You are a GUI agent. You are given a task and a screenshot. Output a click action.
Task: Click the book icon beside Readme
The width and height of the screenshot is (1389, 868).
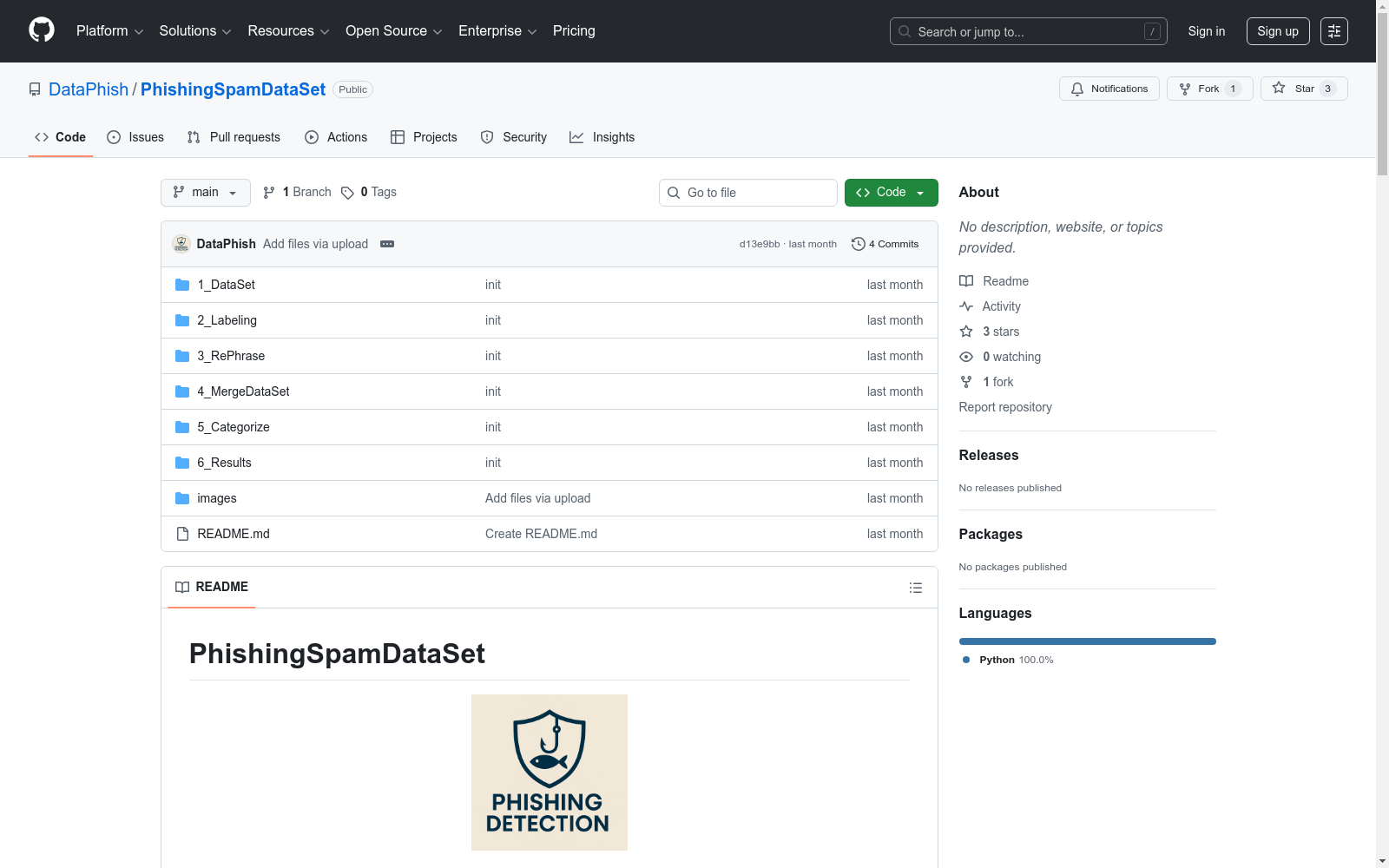pos(966,281)
